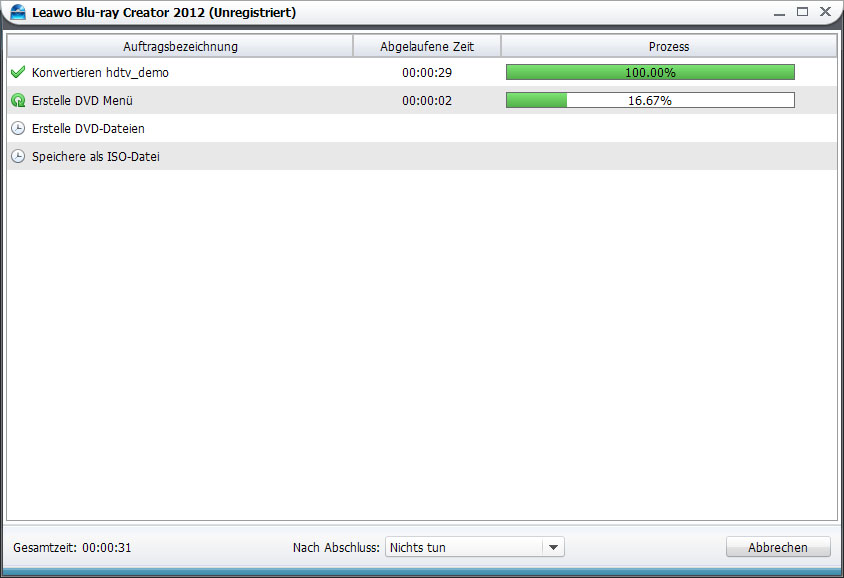Select the Speichere als ISO-Datei task row

coord(422,156)
